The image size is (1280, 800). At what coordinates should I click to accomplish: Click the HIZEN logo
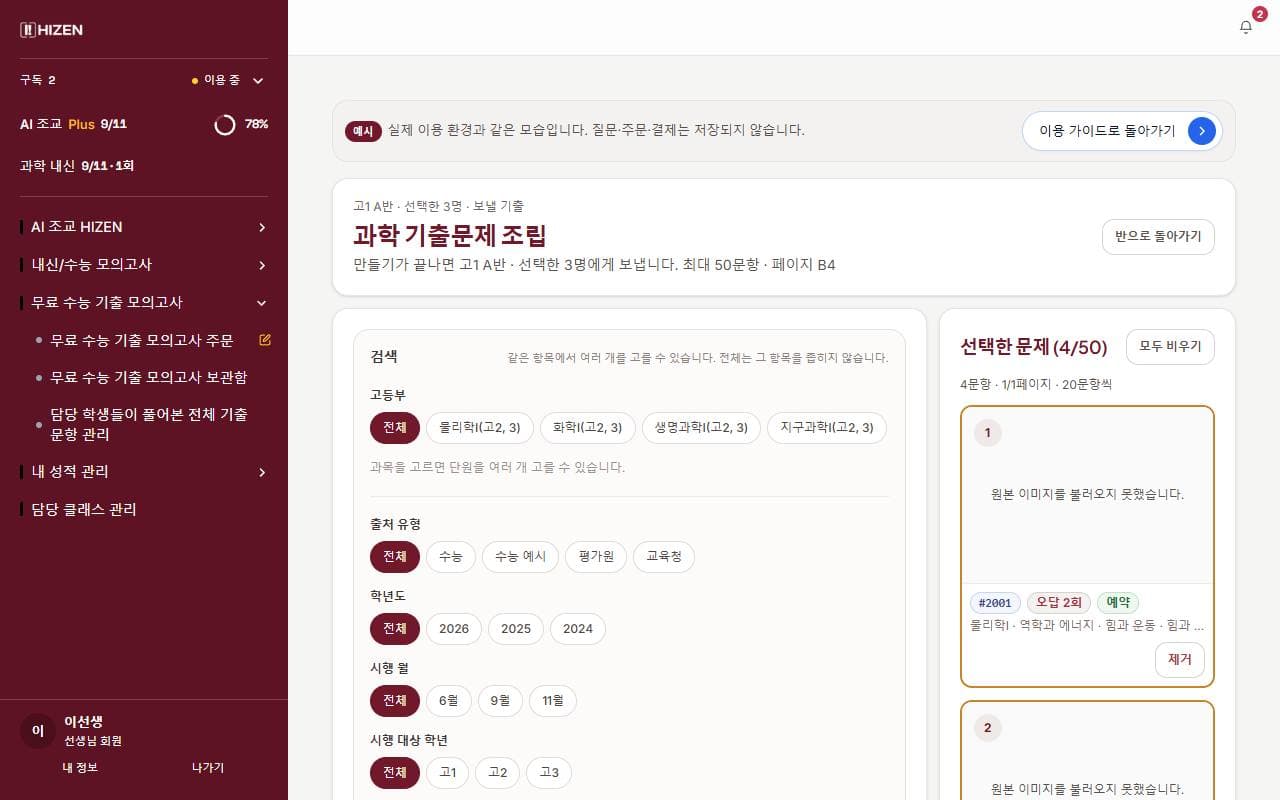(52, 30)
